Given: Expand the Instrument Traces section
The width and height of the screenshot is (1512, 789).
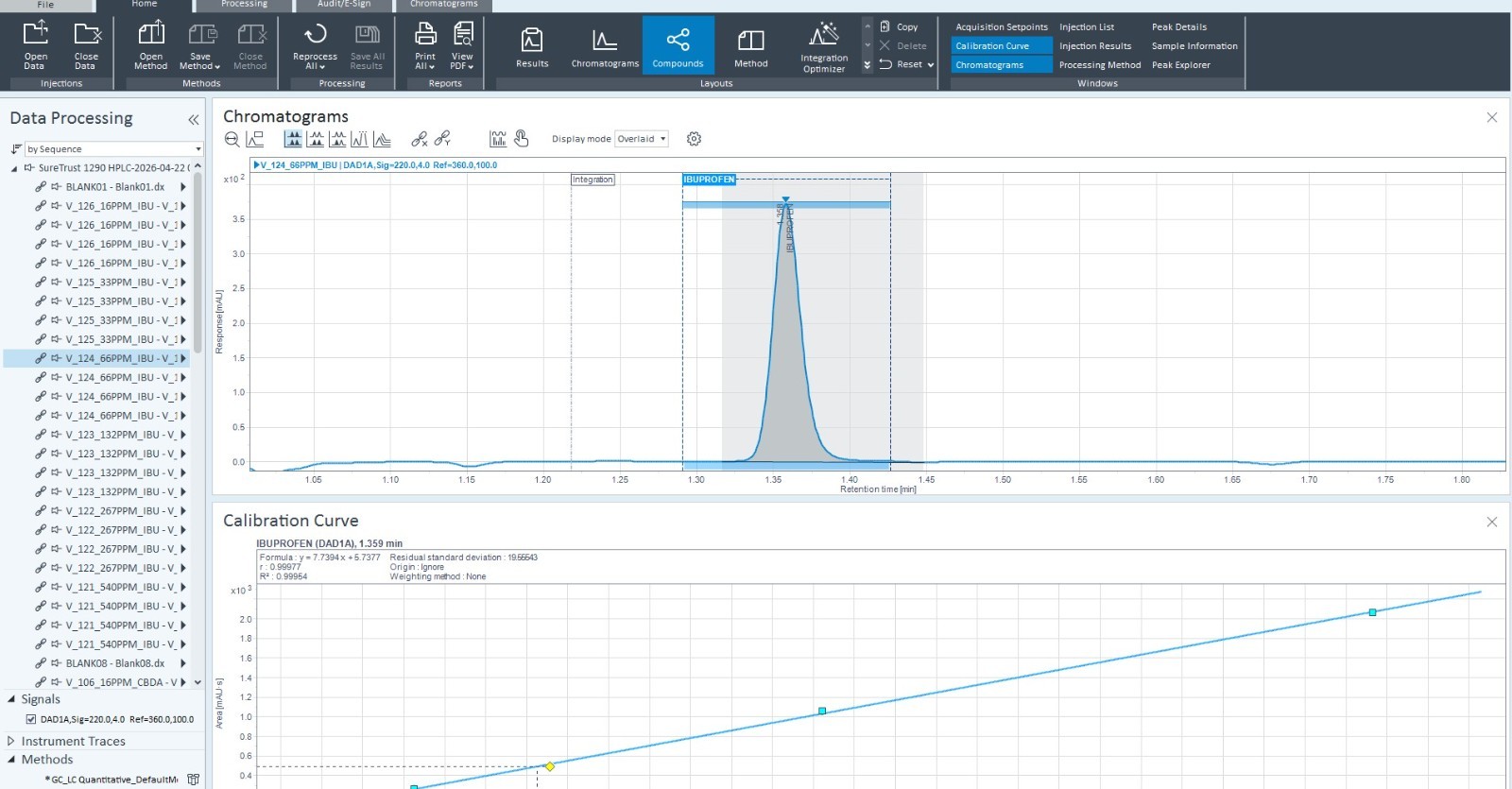Looking at the screenshot, I should pyautogui.click(x=11, y=741).
